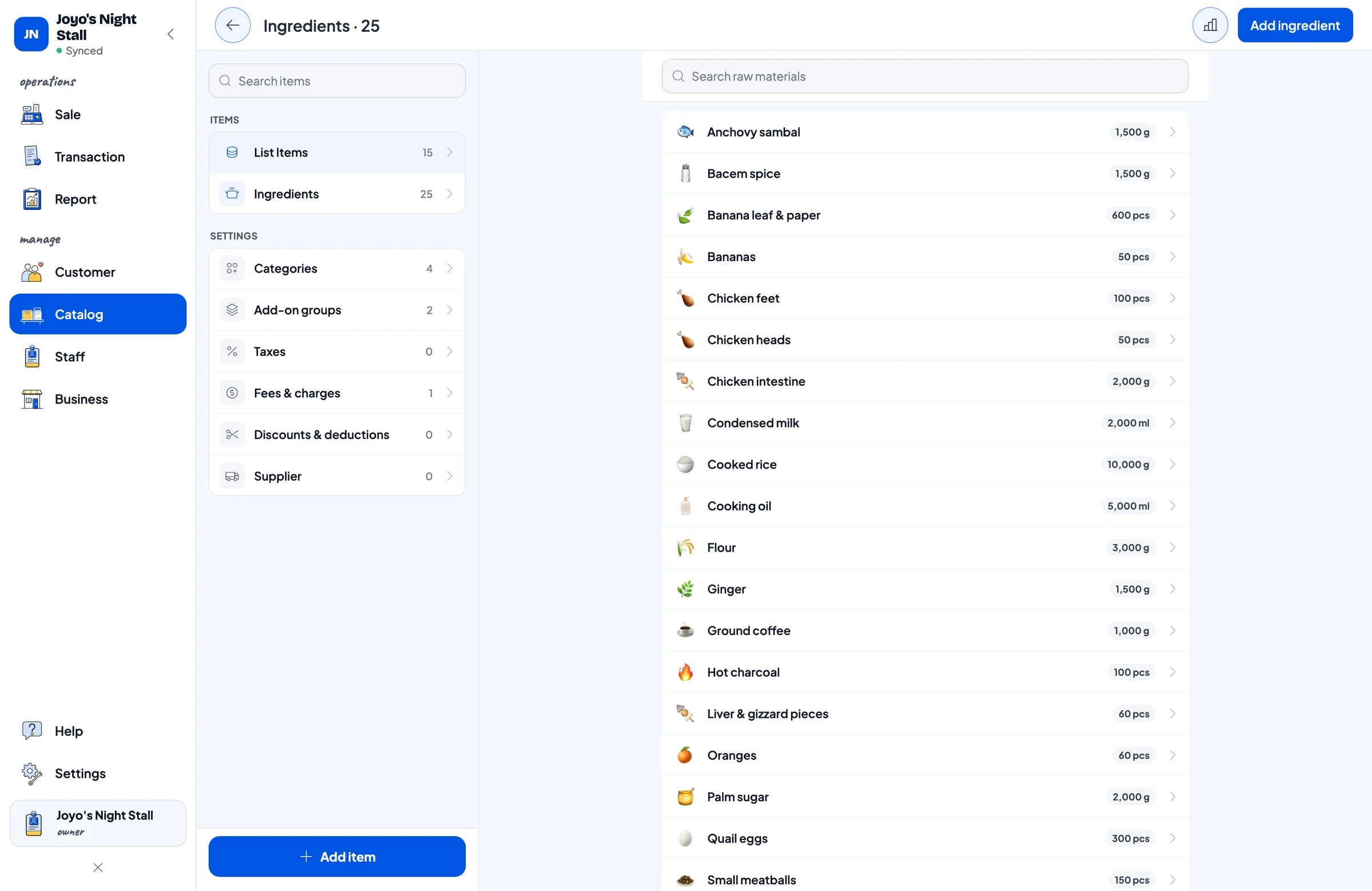Screen dimensions: 1372x891
Task: Open the bar chart report icon
Action: tap(1210, 25)
